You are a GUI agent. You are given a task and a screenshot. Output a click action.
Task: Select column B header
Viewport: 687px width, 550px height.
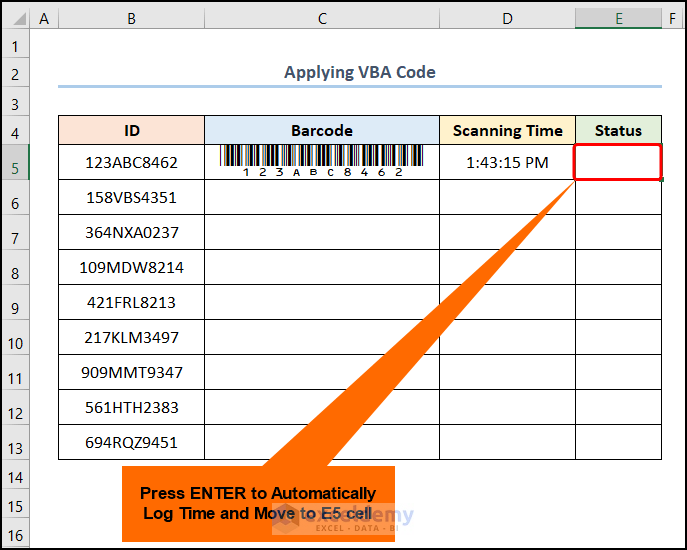click(131, 19)
